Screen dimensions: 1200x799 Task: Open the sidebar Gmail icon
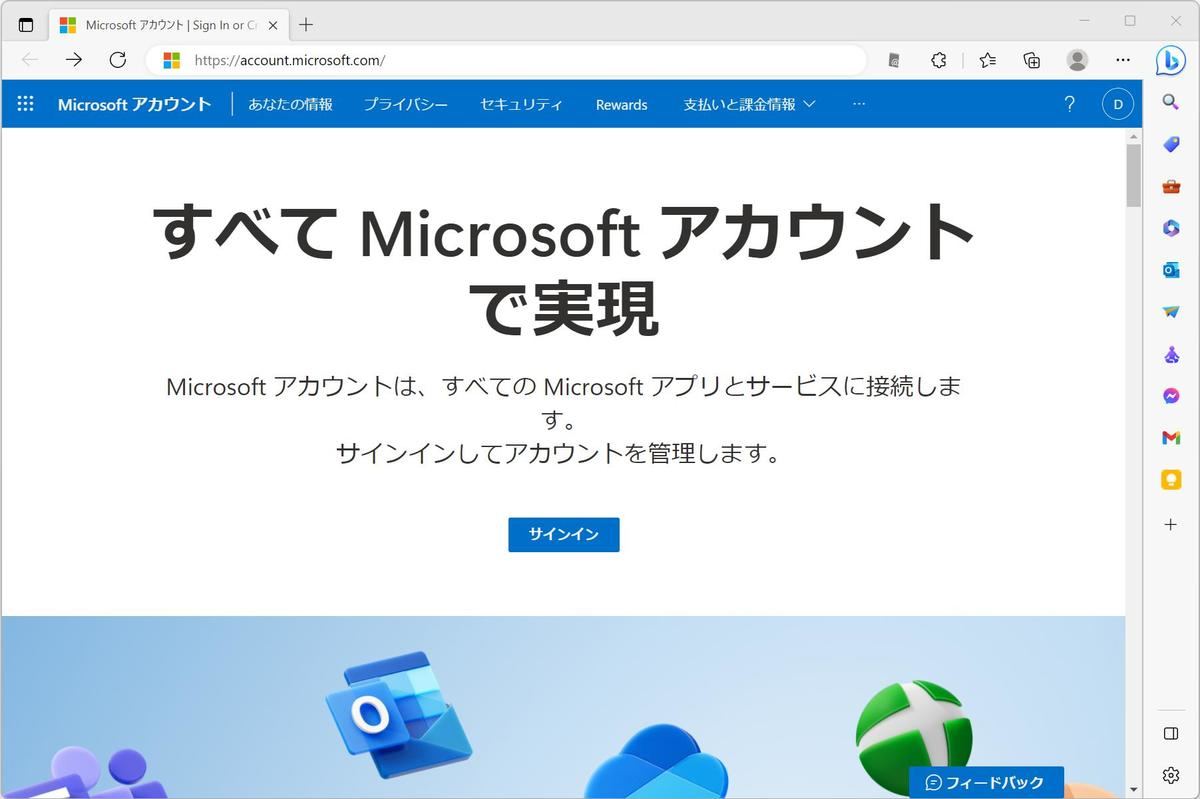(1171, 438)
